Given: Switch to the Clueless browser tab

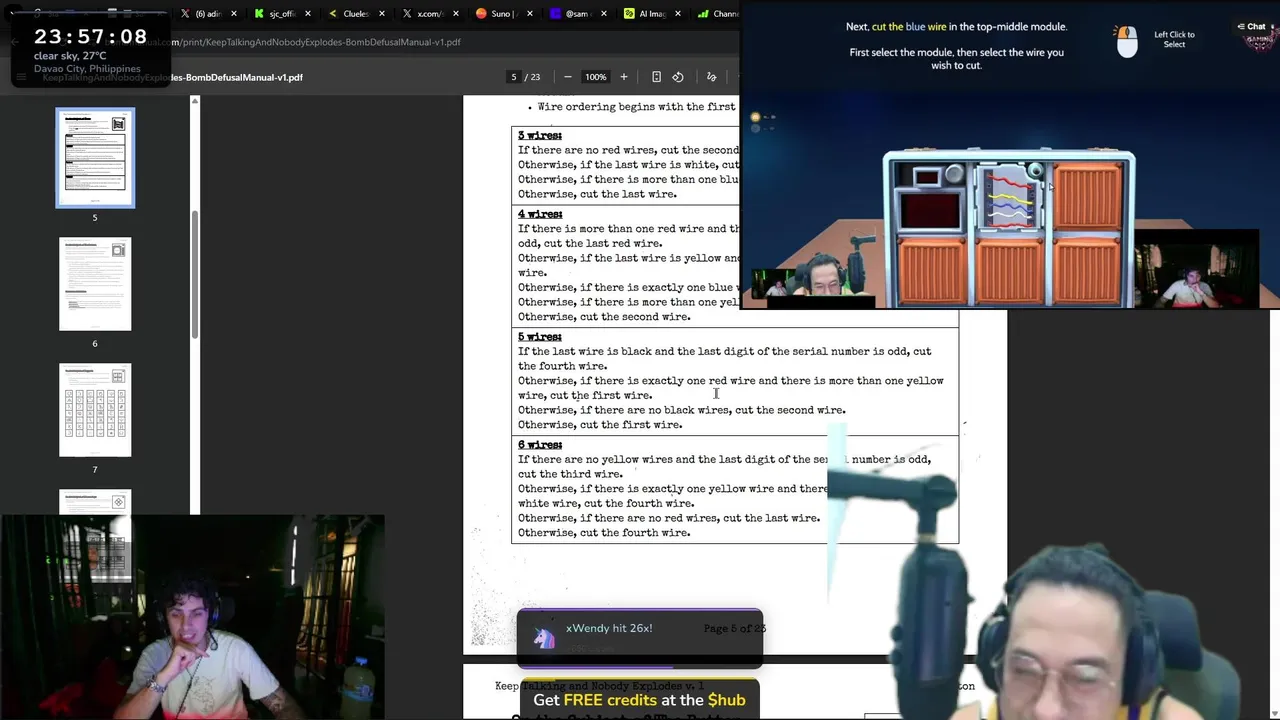Looking at the screenshot, I should tap(356, 14).
